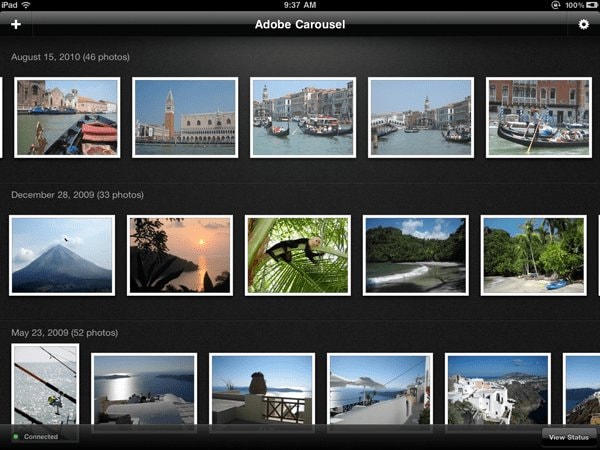Open the St. Mark's Campanile tower photo
The height and width of the screenshot is (450, 600).
coord(185,117)
